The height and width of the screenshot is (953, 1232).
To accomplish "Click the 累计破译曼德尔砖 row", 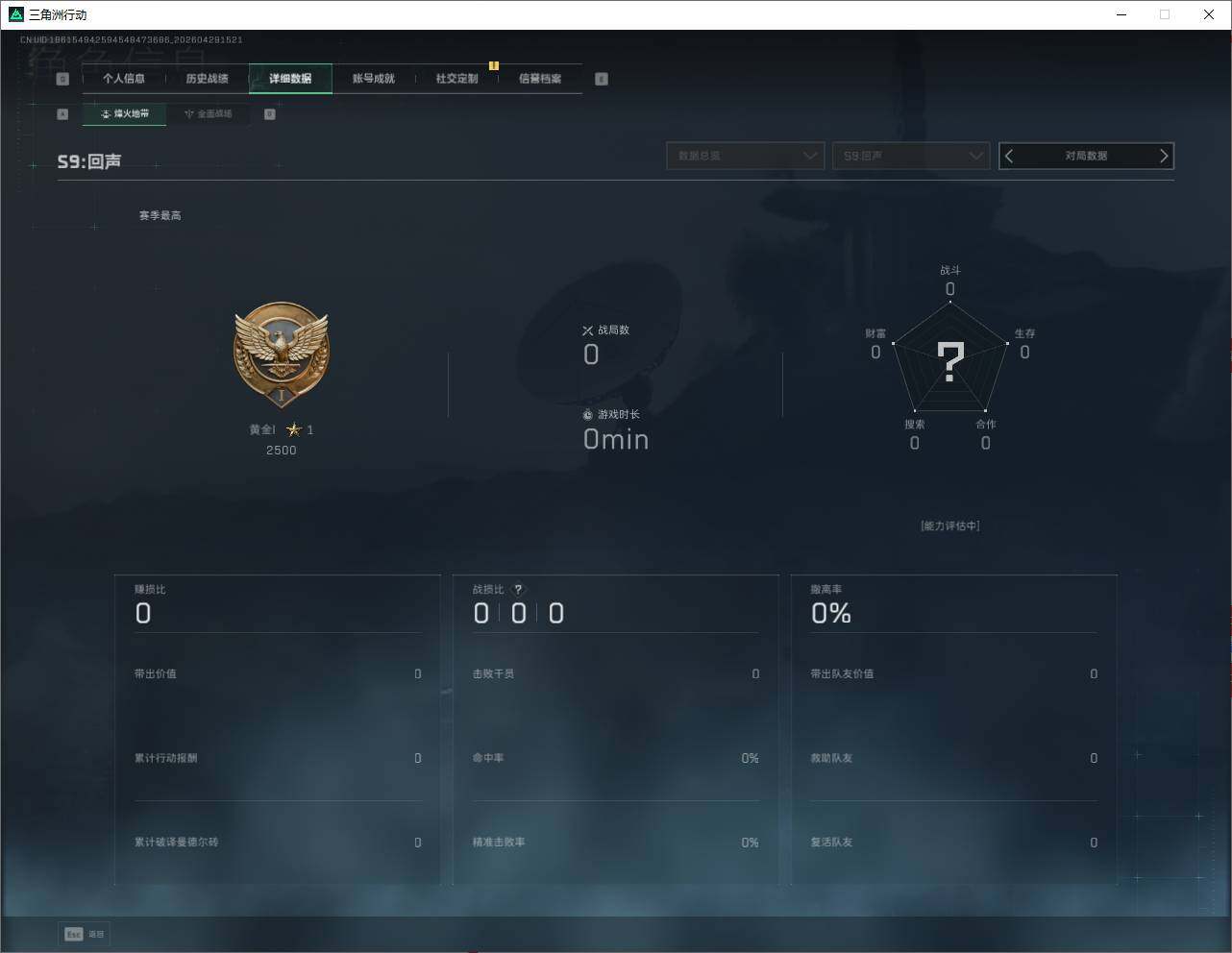I will tap(278, 843).
